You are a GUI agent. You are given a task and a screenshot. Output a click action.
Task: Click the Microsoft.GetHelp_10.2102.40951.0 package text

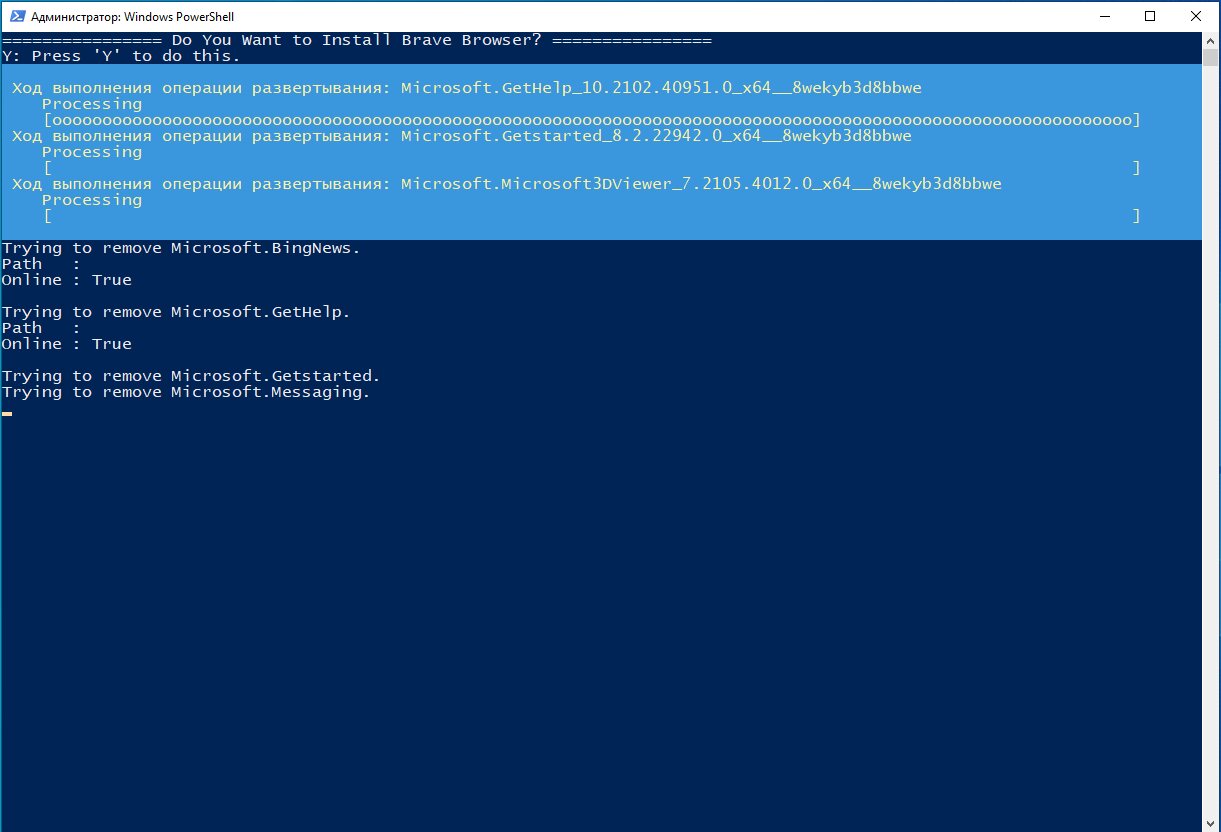click(x=661, y=88)
